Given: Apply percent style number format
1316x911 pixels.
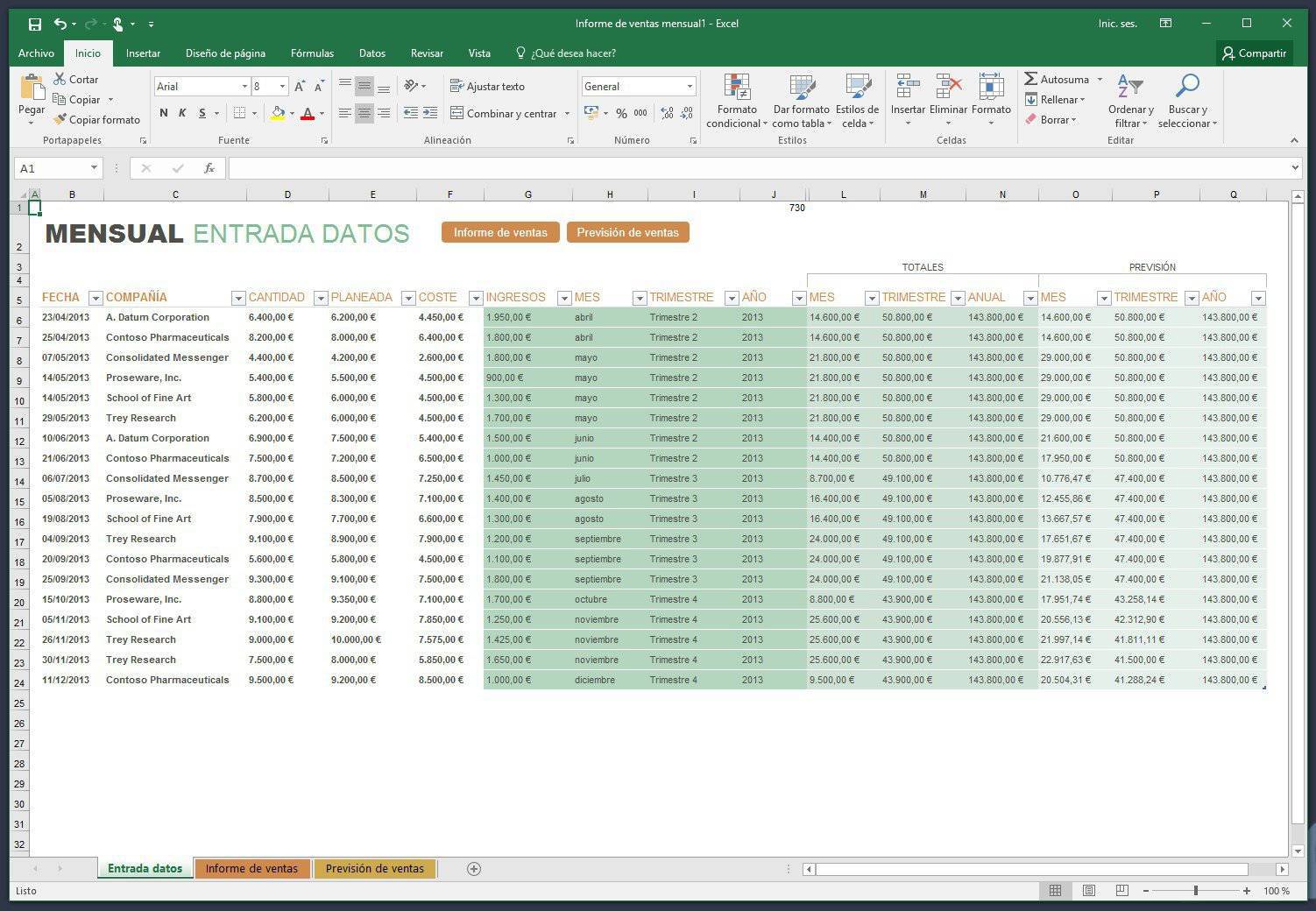Looking at the screenshot, I should tap(621, 113).
